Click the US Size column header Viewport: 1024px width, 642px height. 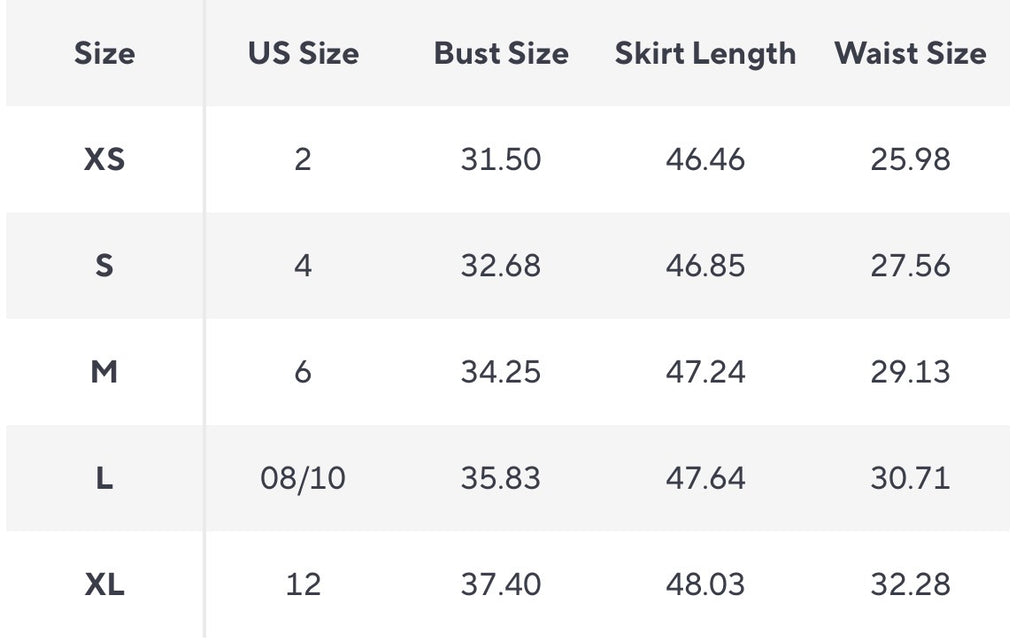tap(303, 54)
